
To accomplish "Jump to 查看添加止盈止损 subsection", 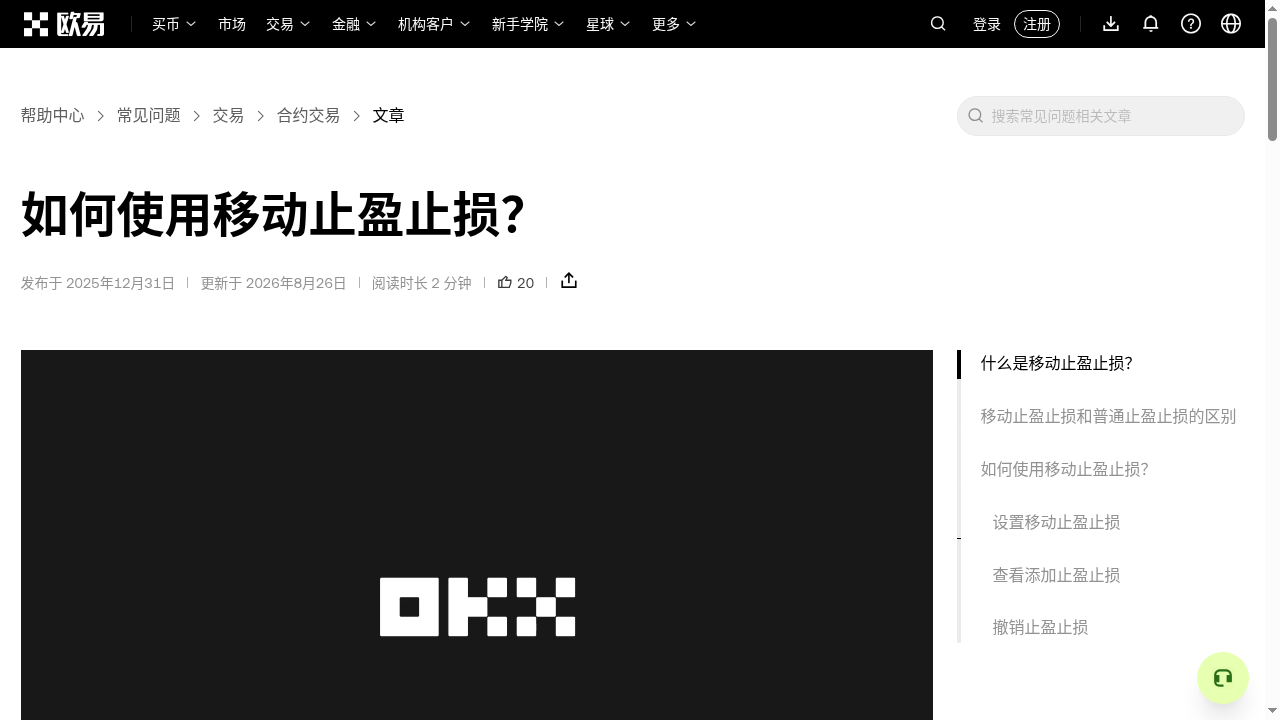I will click(x=1056, y=576).
